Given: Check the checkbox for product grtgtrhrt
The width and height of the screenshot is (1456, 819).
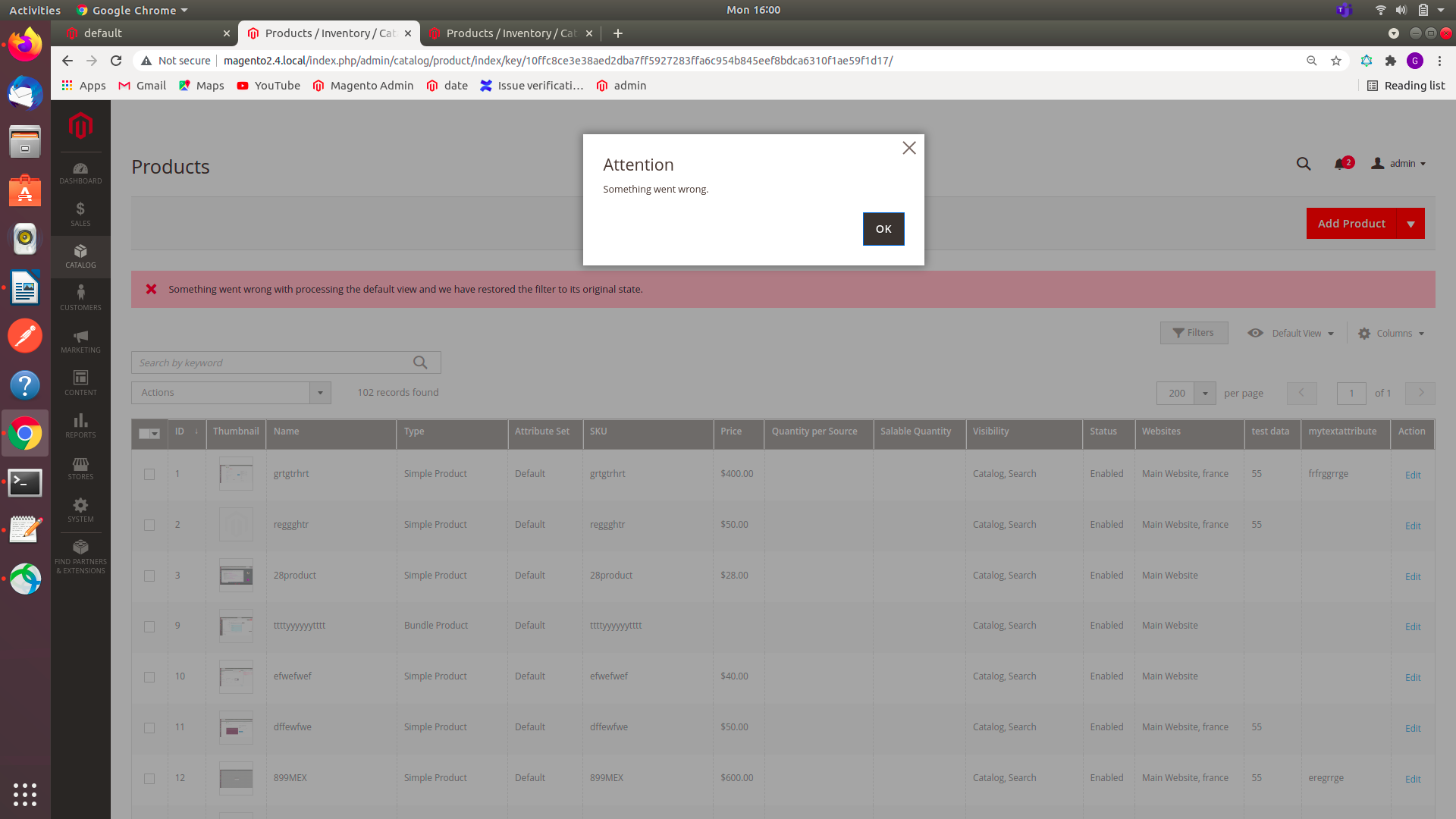Looking at the screenshot, I should [149, 473].
